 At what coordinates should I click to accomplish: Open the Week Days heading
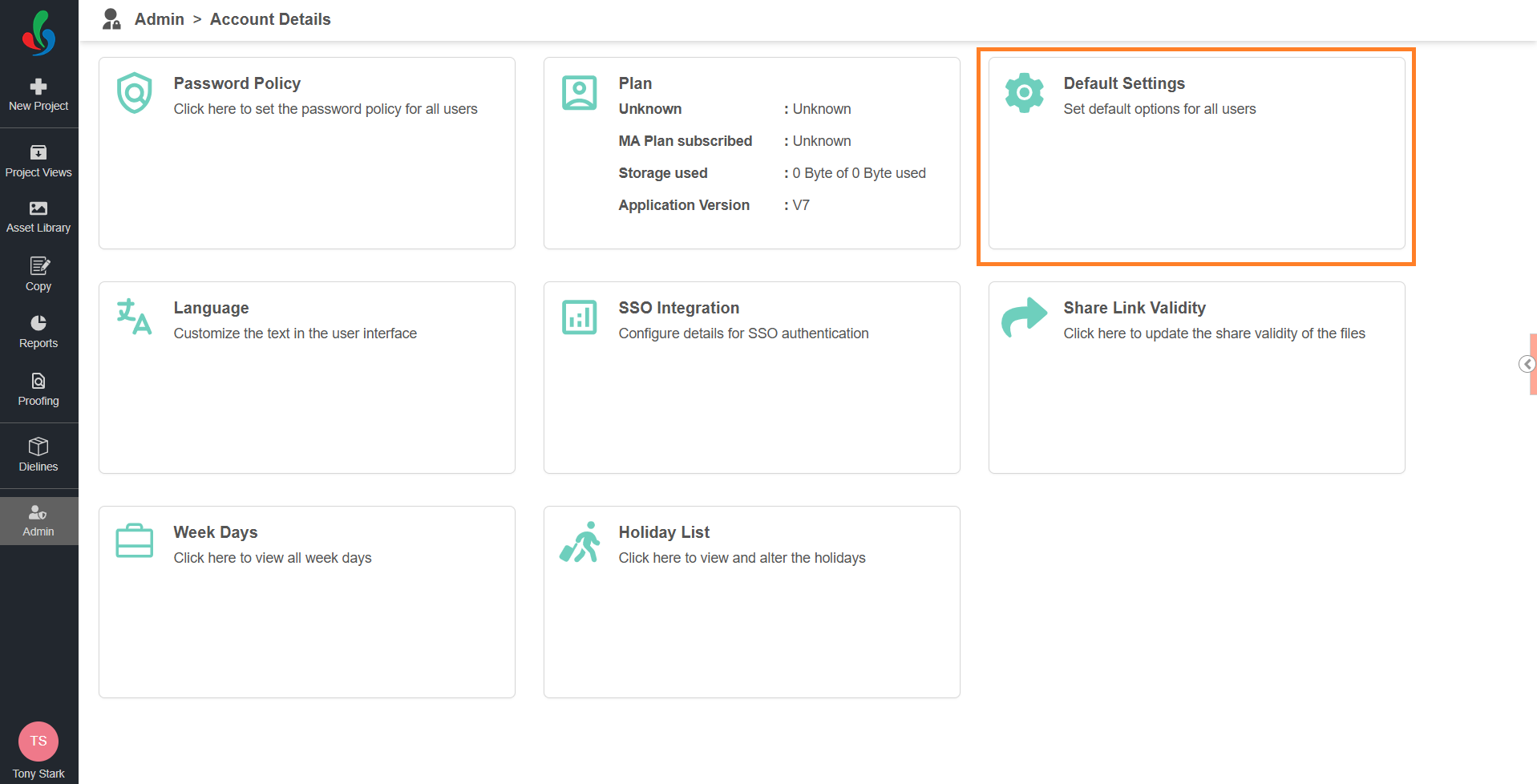pyautogui.click(x=216, y=532)
